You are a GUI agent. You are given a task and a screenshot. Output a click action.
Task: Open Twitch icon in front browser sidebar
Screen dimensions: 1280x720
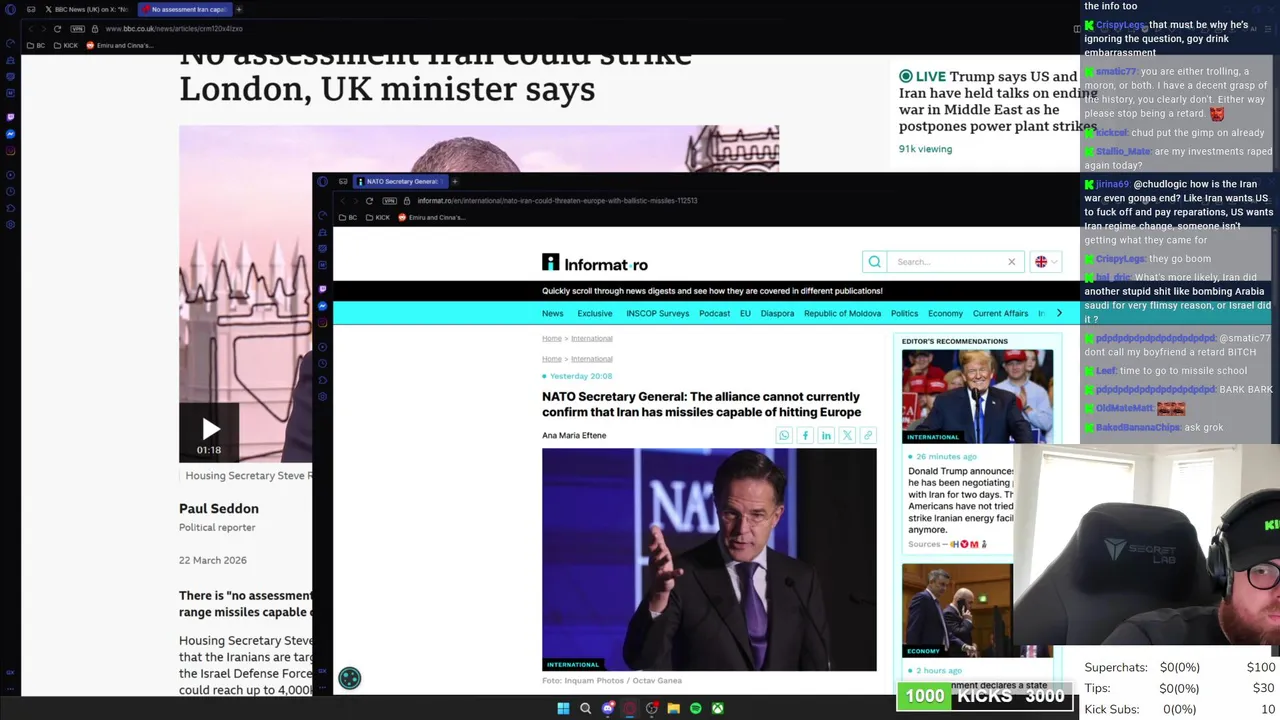coord(322,289)
